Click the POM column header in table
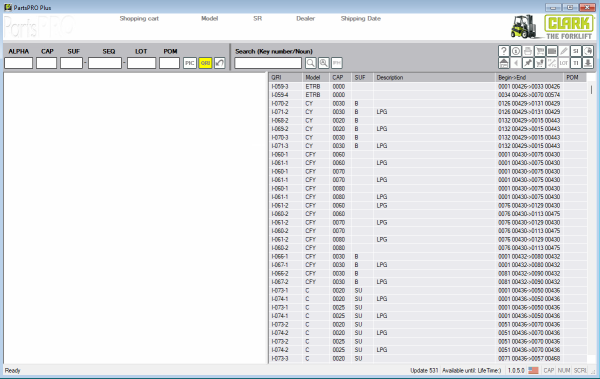The width and height of the screenshot is (600, 379). pos(575,77)
